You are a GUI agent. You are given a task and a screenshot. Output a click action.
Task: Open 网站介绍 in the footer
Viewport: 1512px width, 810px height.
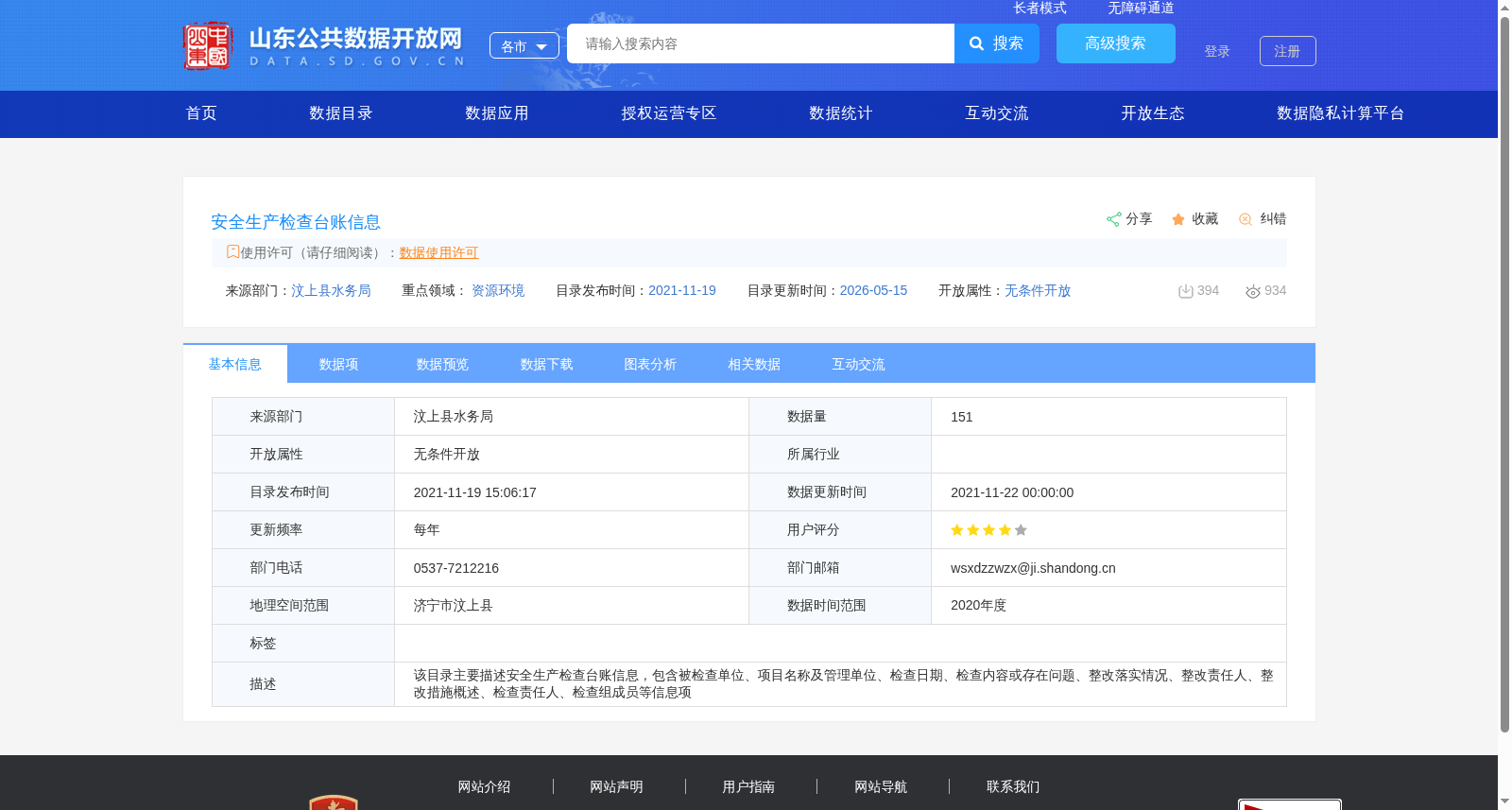(x=485, y=786)
